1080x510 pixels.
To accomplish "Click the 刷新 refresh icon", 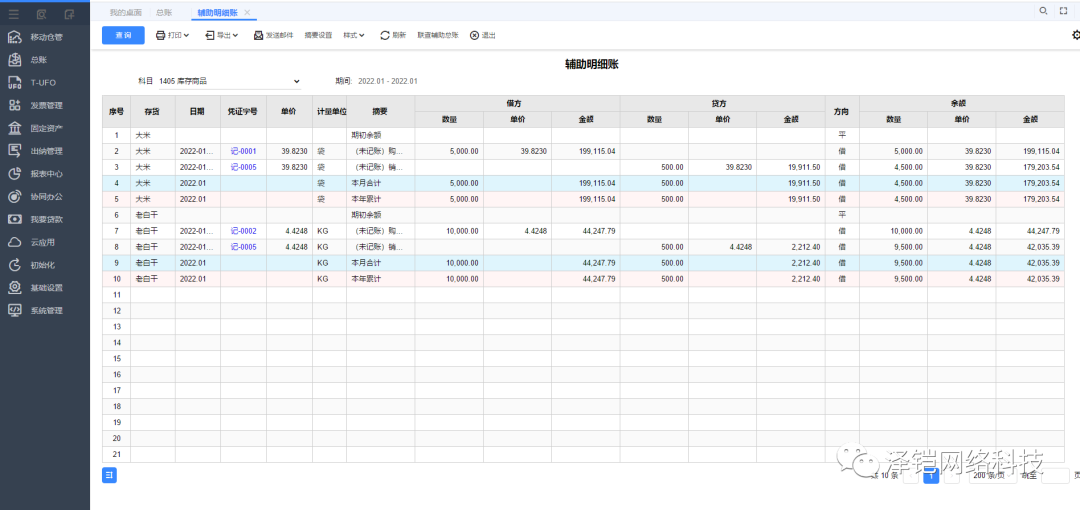I will (x=385, y=35).
